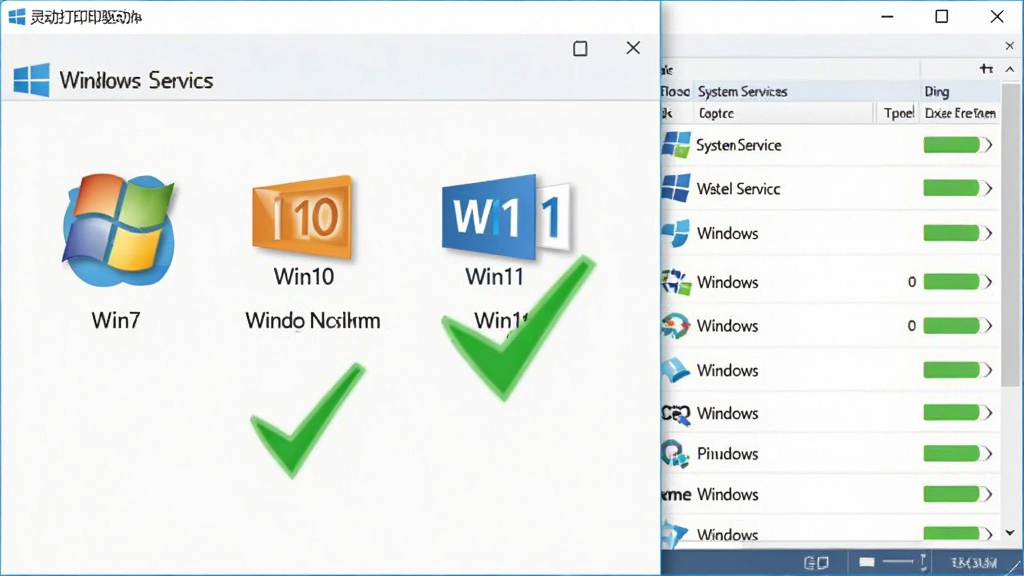Screen dimensions: 1024x576
Task: Minimize the background services window
Action: [887, 16]
